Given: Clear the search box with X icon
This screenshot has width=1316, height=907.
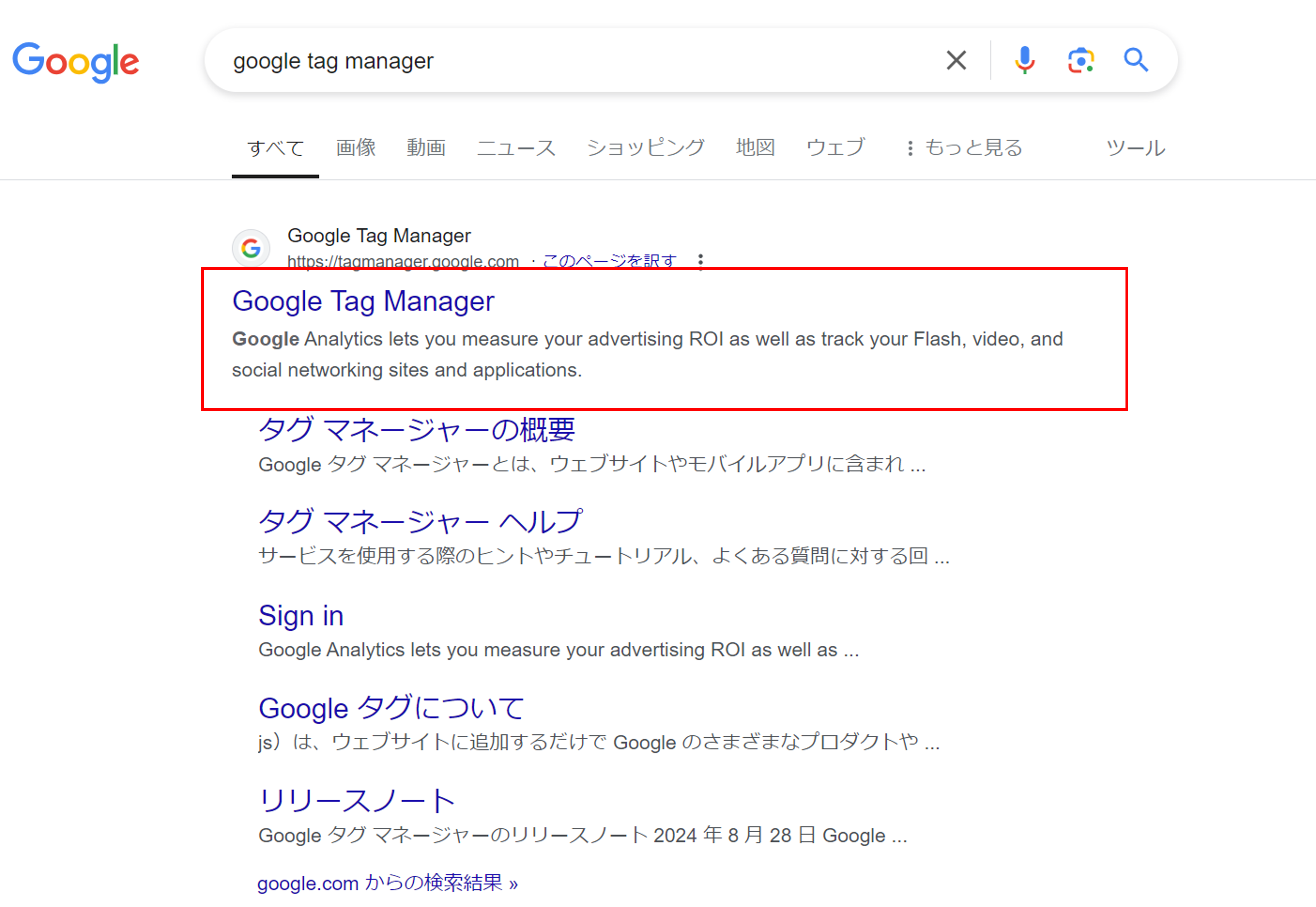Looking at the screenshot, I should coord(956,60).
